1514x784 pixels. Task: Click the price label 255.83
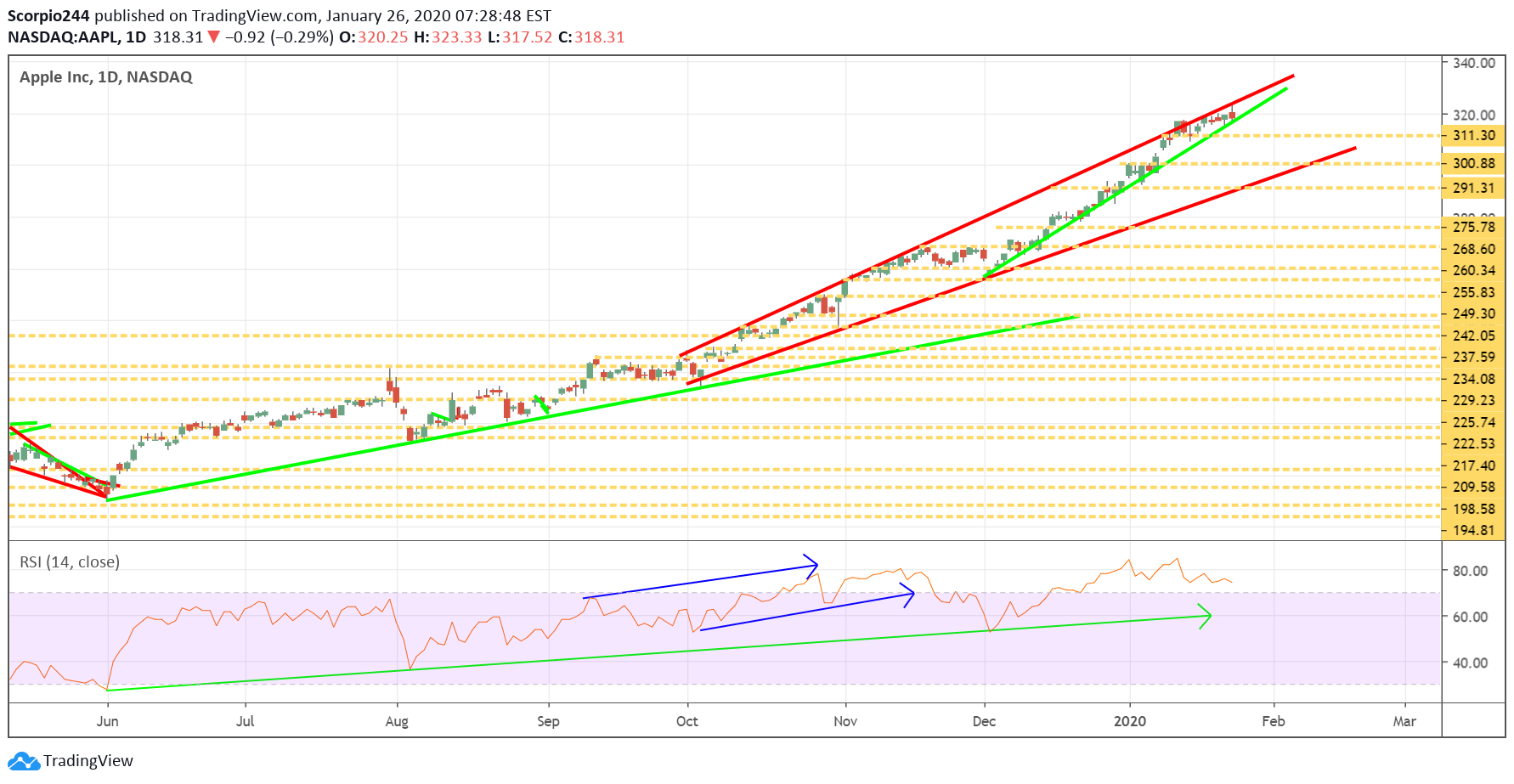click(x=1473, y=293)
